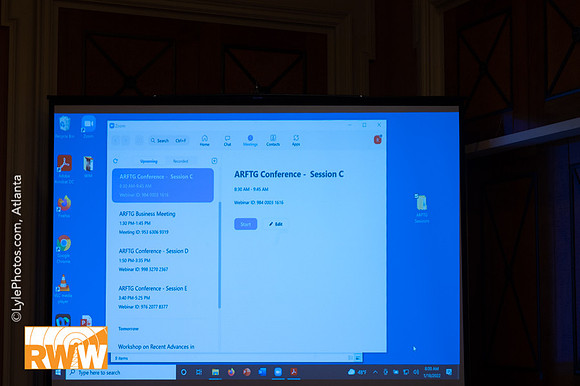Select ARFTG Conference - Session E entry
This screenshot has width=580, height=386.
pyautogui.click(x=163, y=297)
